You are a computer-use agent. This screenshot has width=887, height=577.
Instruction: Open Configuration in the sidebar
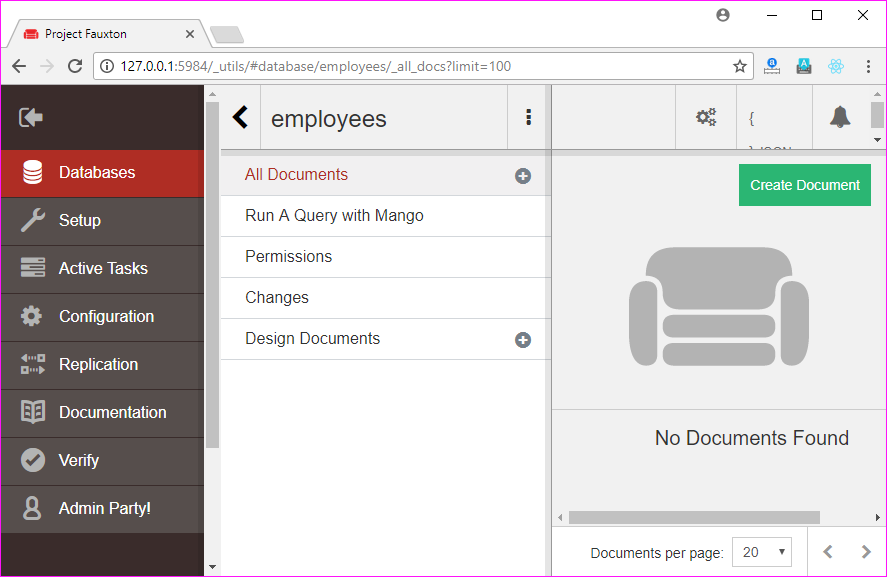[x=102, y=317]
